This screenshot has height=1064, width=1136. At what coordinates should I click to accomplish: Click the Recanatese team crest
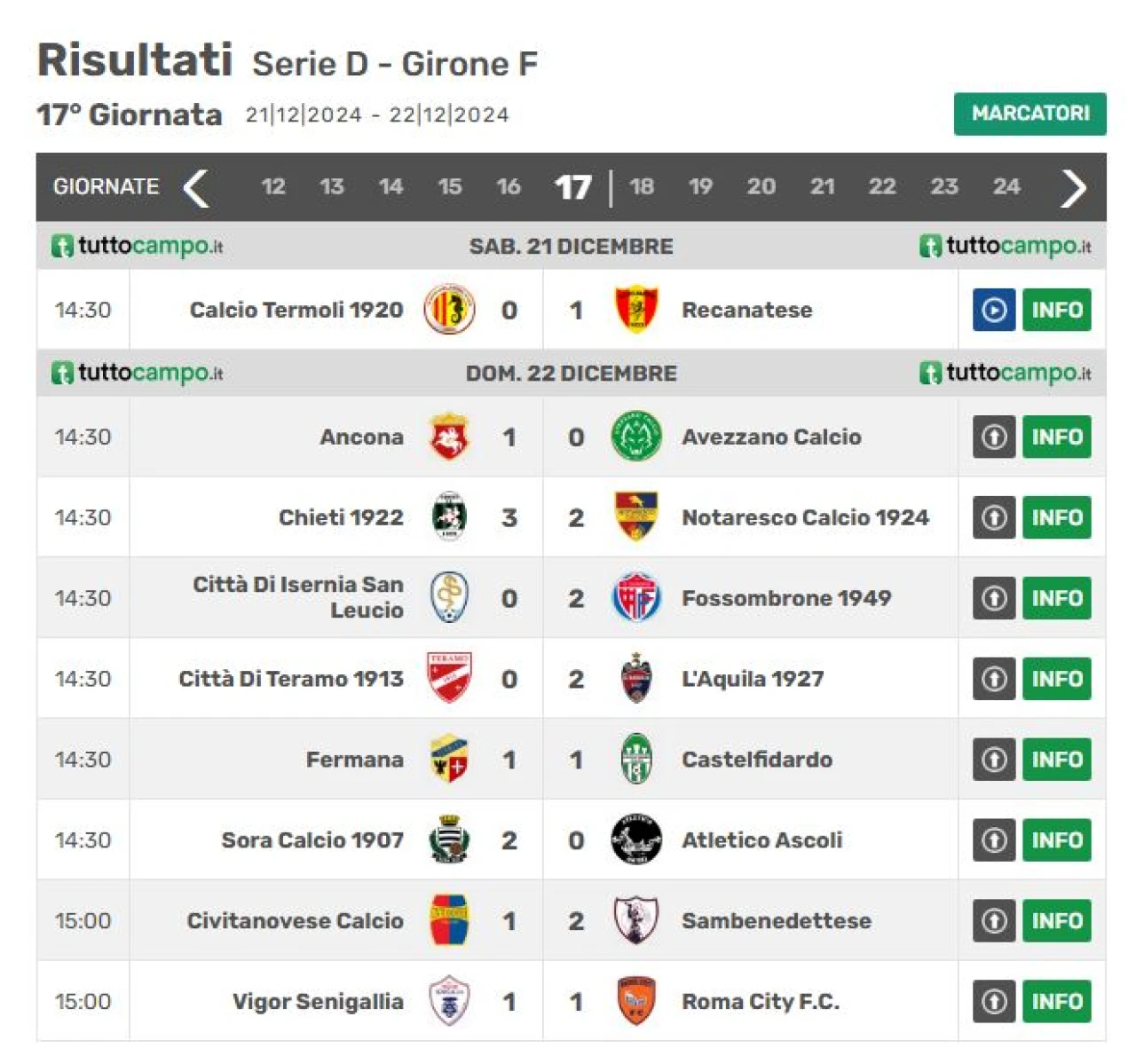pos(636,310)
